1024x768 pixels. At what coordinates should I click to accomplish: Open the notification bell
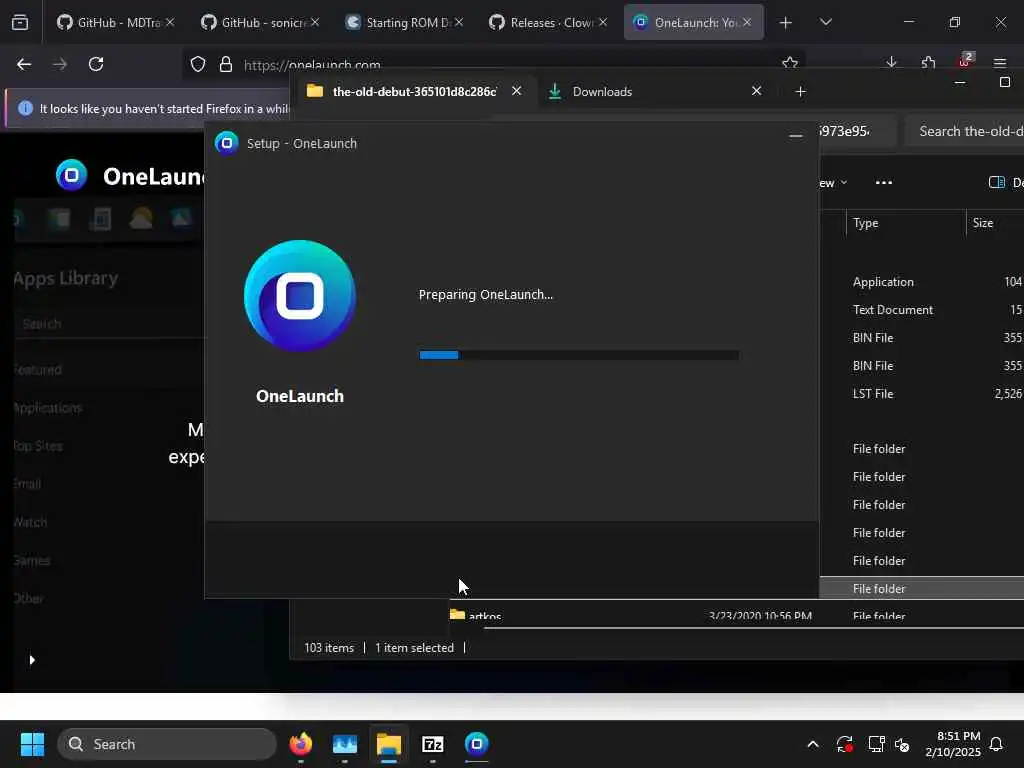997,744
